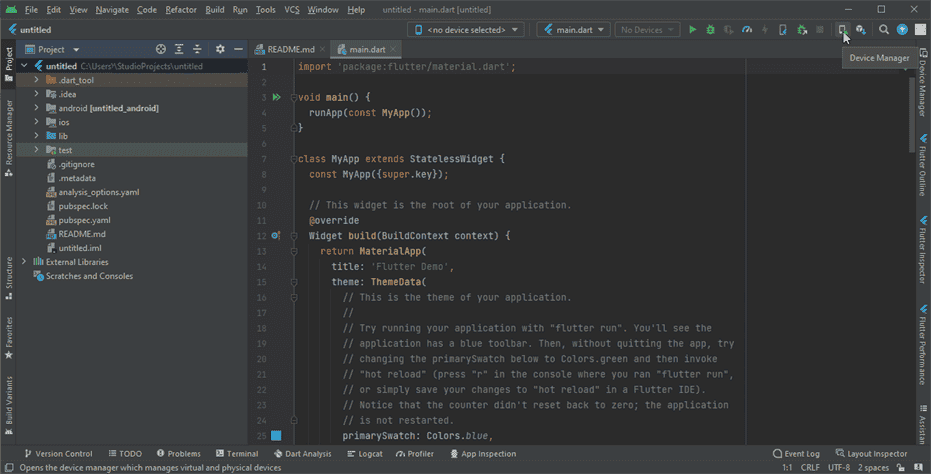Toggle the Project tool window stripe button
This screenshot has height=474, width=931.
pyautogui.click(x=9, y=65)
